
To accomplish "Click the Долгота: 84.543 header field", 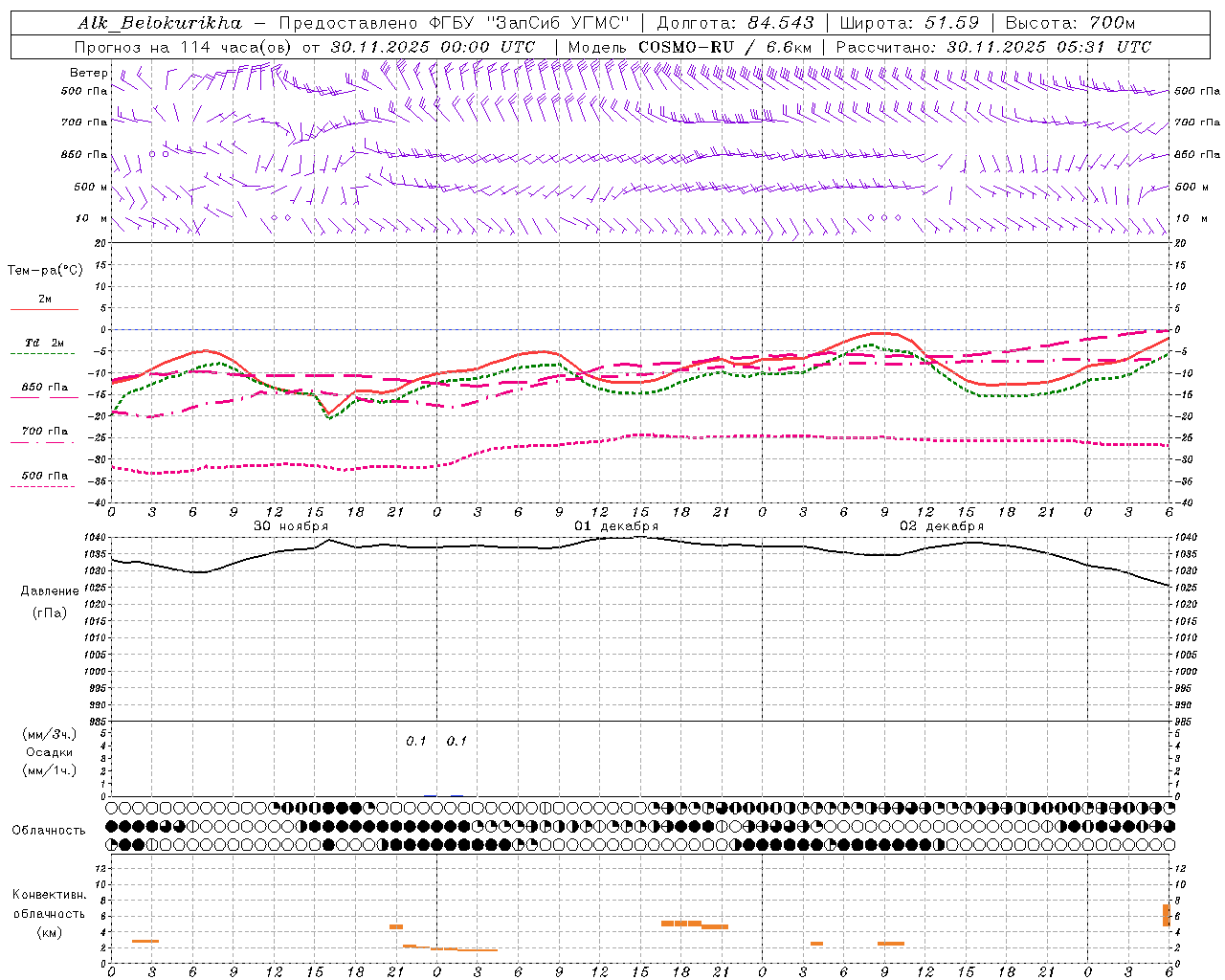I will click(735, 22).
